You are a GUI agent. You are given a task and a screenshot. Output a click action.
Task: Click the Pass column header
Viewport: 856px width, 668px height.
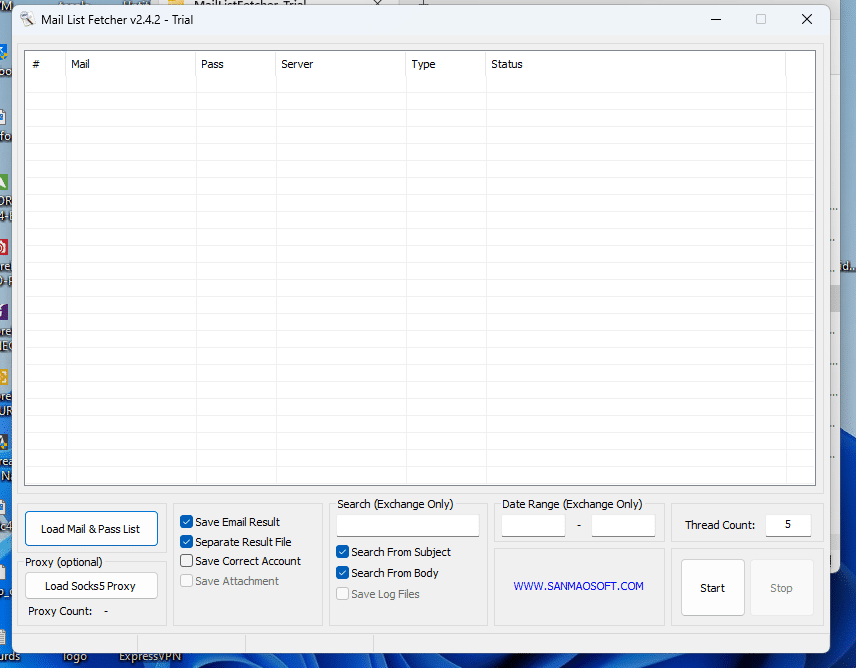(235, 64)
